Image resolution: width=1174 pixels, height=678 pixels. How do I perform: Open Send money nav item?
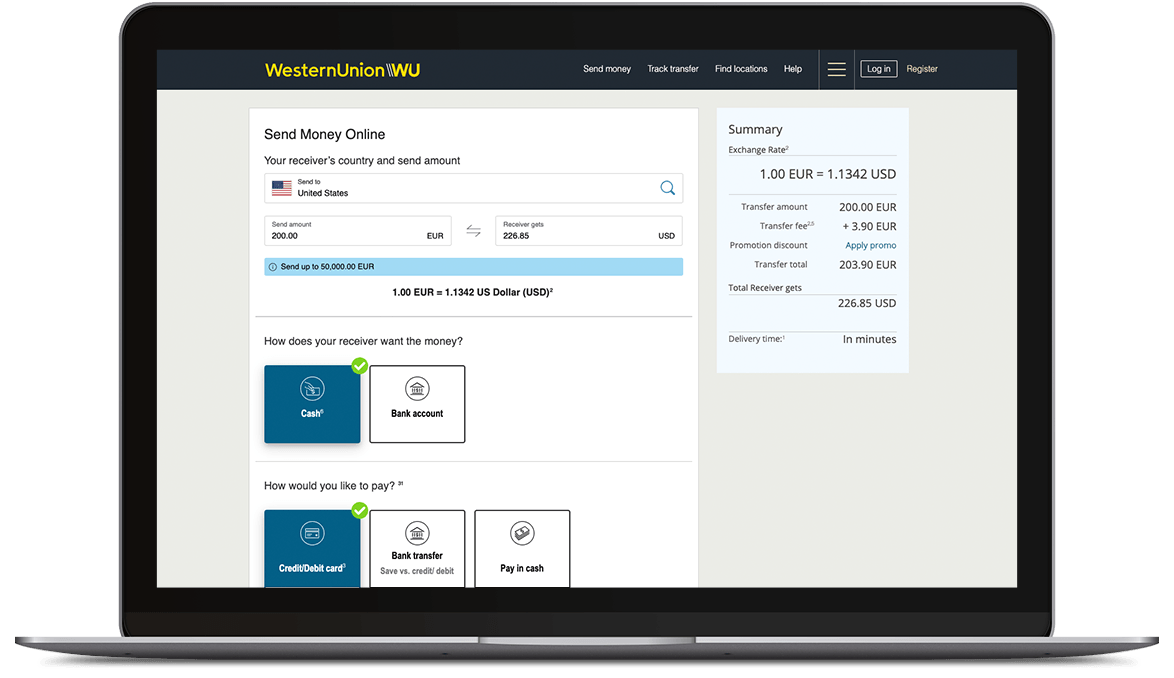607,69
